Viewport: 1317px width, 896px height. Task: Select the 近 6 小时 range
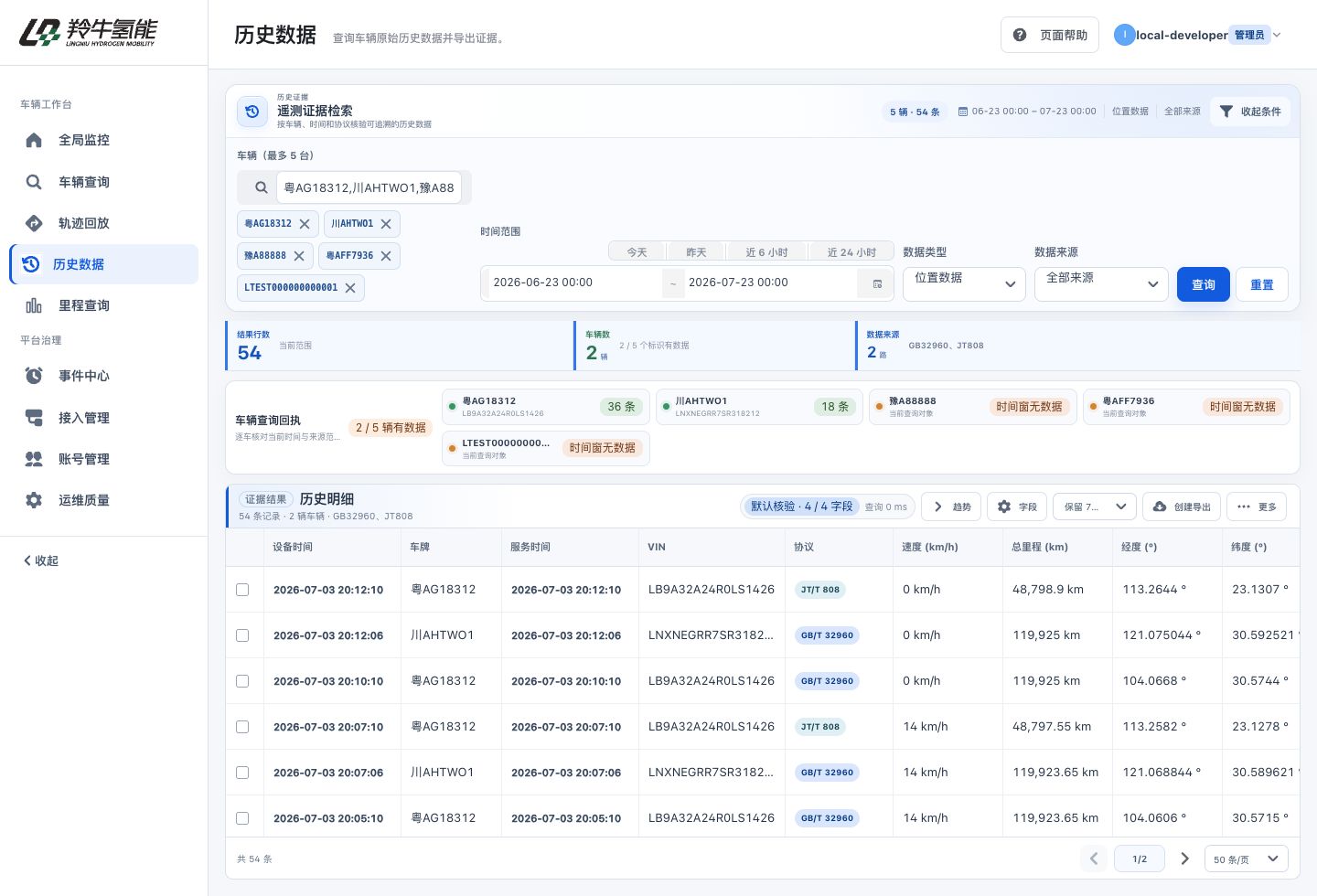coord(766,252)
